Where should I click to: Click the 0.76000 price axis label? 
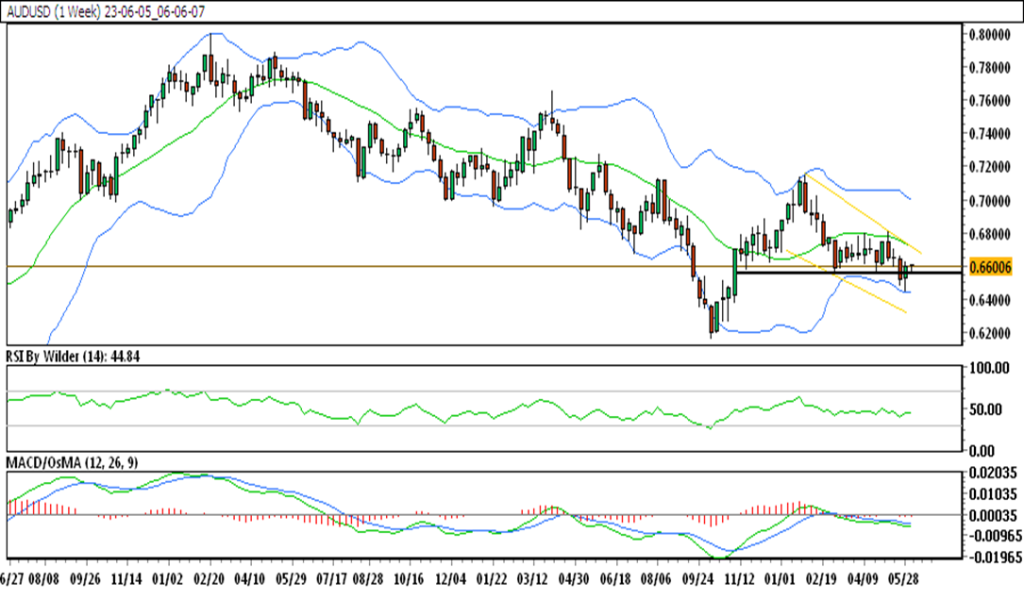(x=989, y=101)
